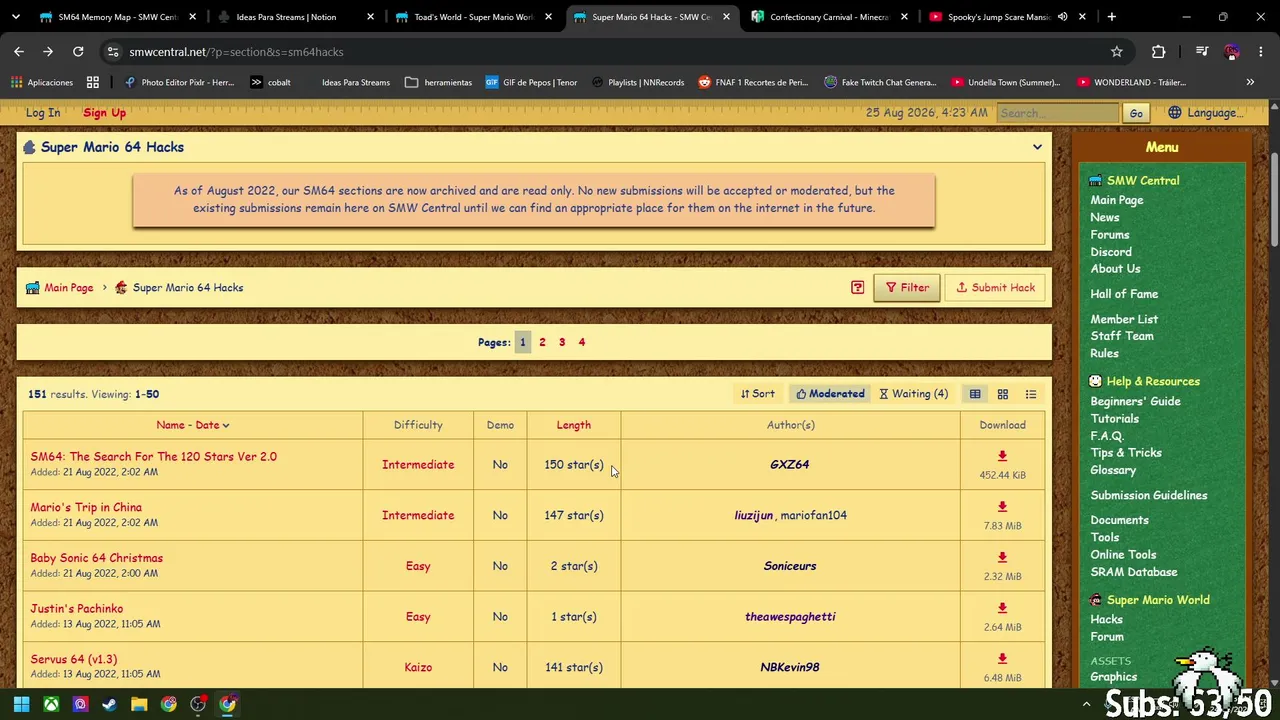The width and height of the screenshot is (1280, 720).
Task: Open the Chrome profile avatar
Action: point(1232,52)
